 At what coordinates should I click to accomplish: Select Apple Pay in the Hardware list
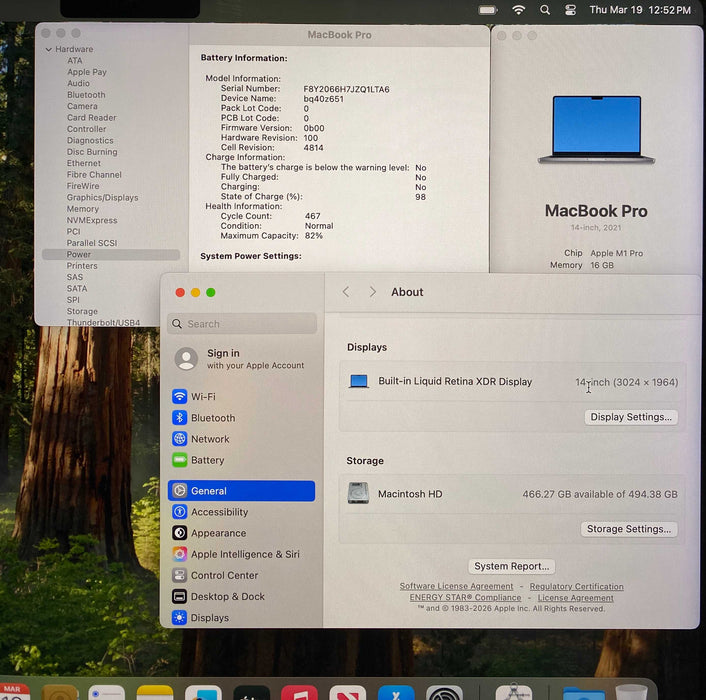pyautogui.click(x=86, y=72)
